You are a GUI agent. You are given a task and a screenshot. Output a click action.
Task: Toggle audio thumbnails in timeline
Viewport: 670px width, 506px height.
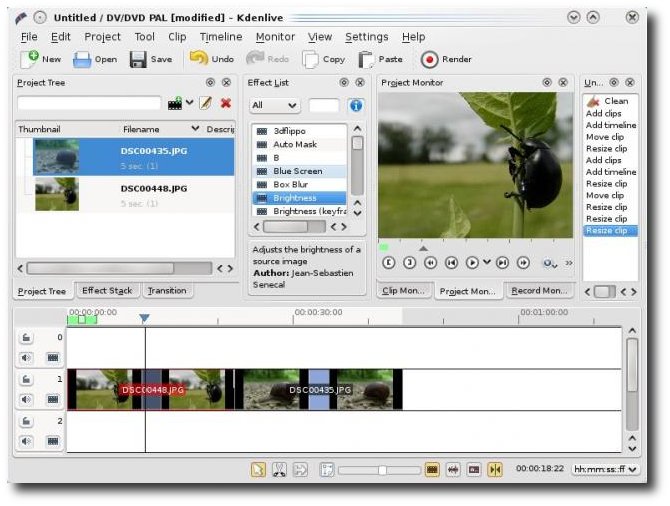click(x=453, y=470)
